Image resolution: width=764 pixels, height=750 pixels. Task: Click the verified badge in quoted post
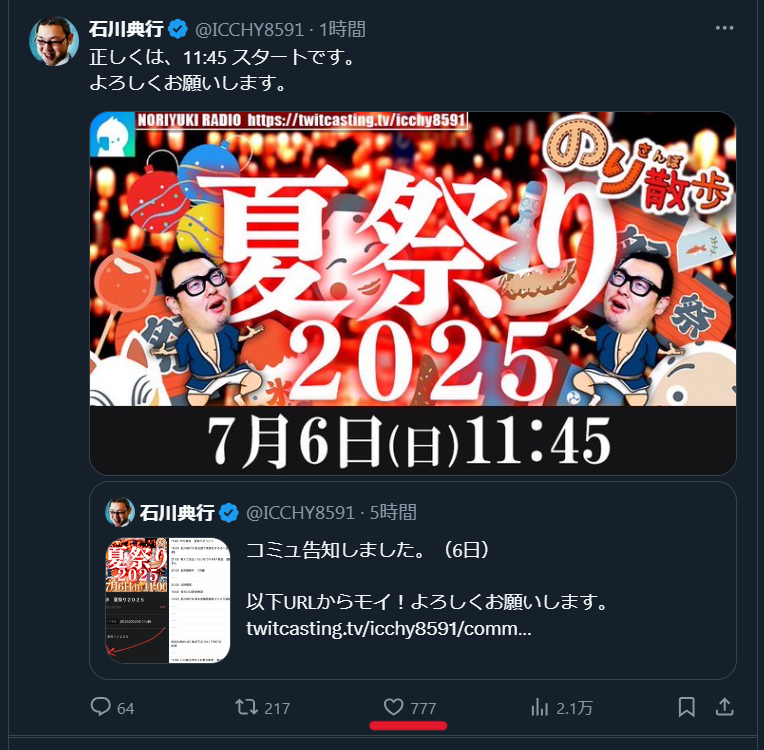229,513
